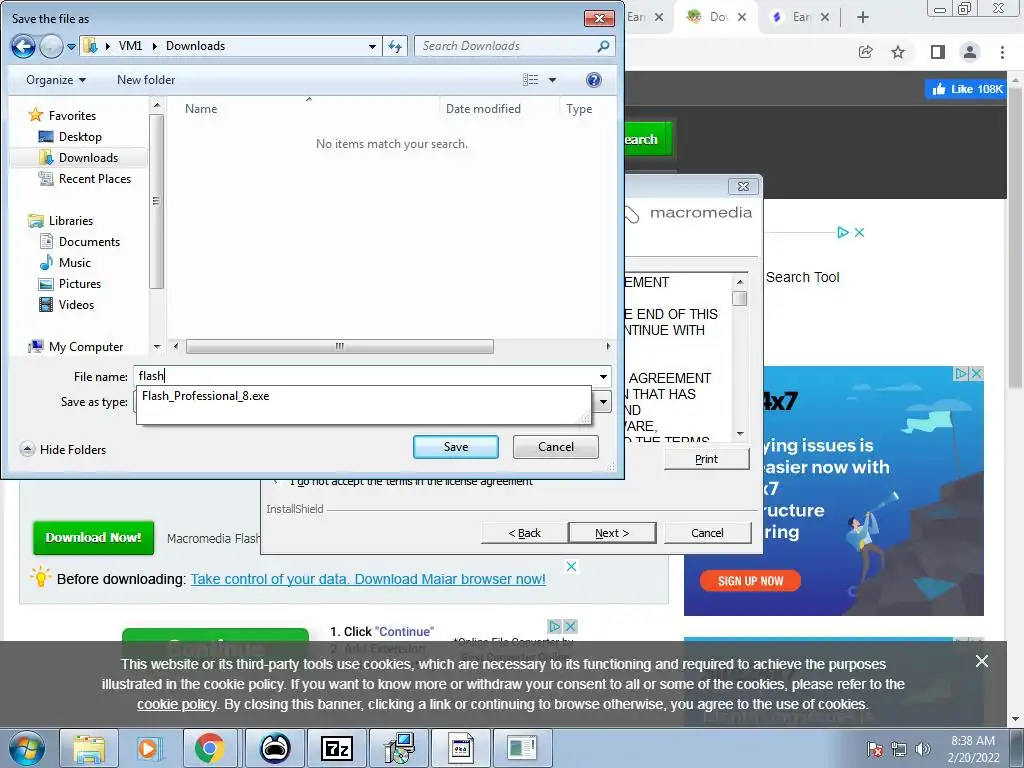Screen dimensions: 1024x768
Task: Open the Maiar browser download link
Action: [x=368, y=579]
